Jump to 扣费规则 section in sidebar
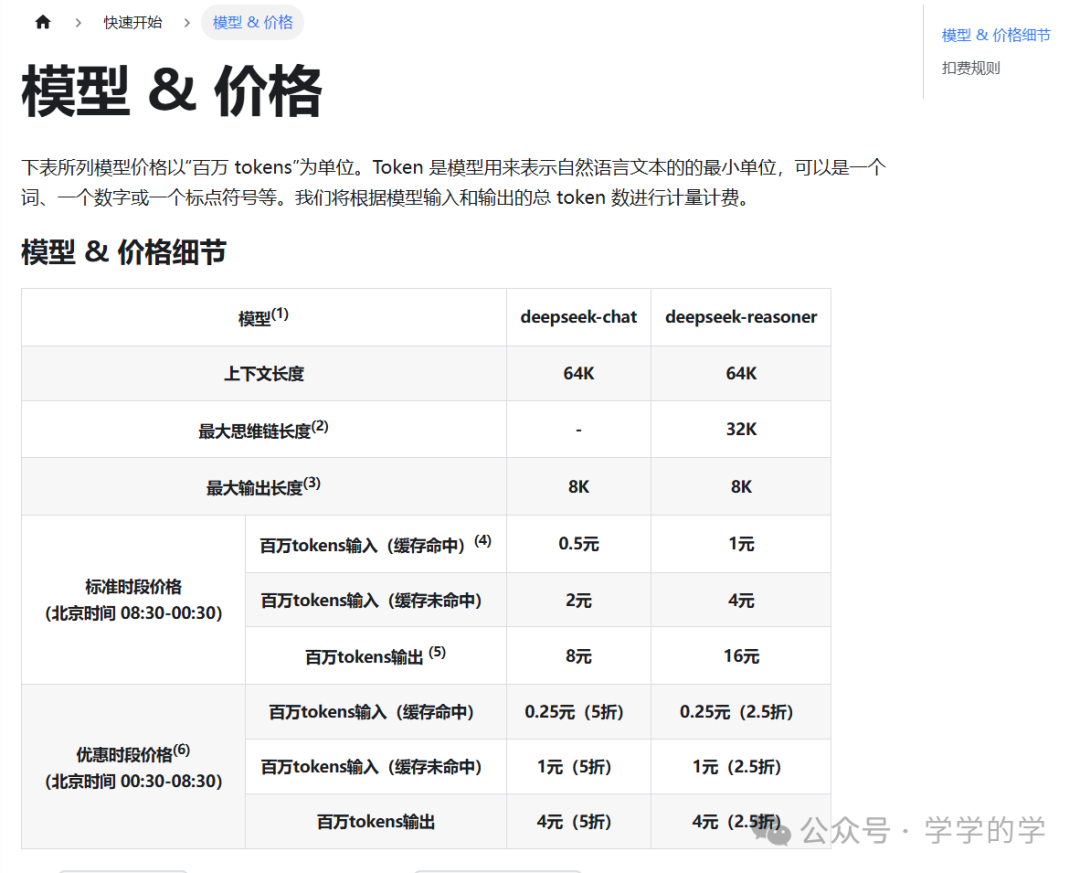This screenshot has height=873, width=1080. tap(971, 68)
